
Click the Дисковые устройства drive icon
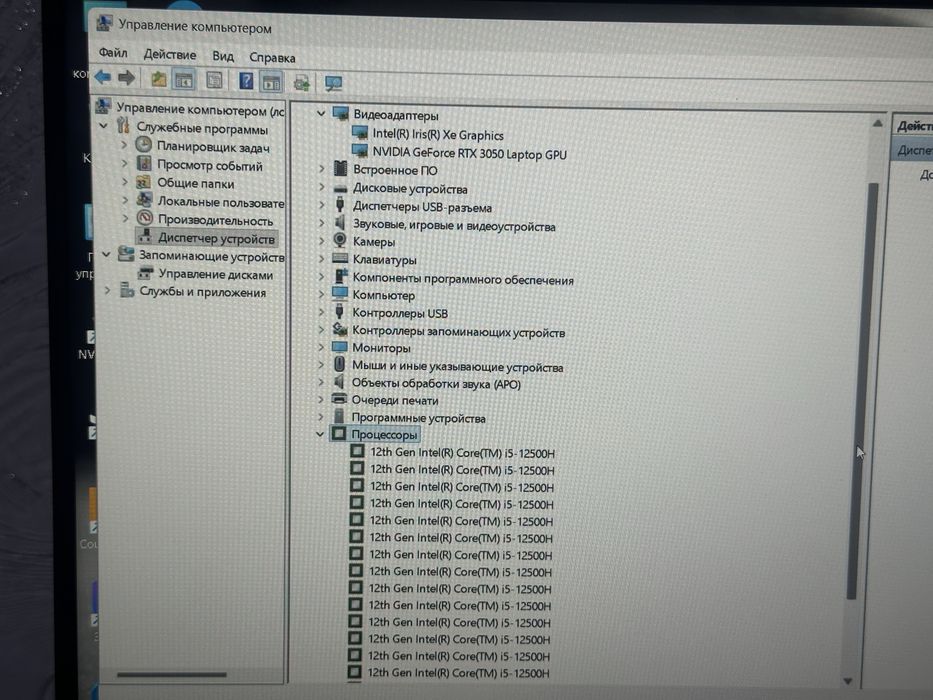coord(340,188)
